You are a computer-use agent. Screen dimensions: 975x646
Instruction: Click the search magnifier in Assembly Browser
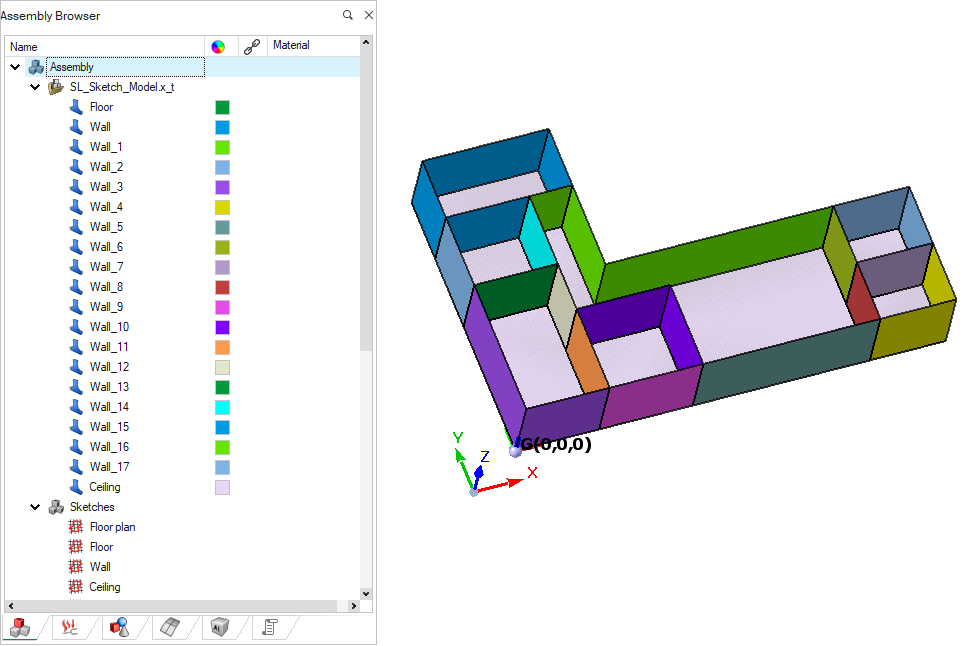pos(348,16)
